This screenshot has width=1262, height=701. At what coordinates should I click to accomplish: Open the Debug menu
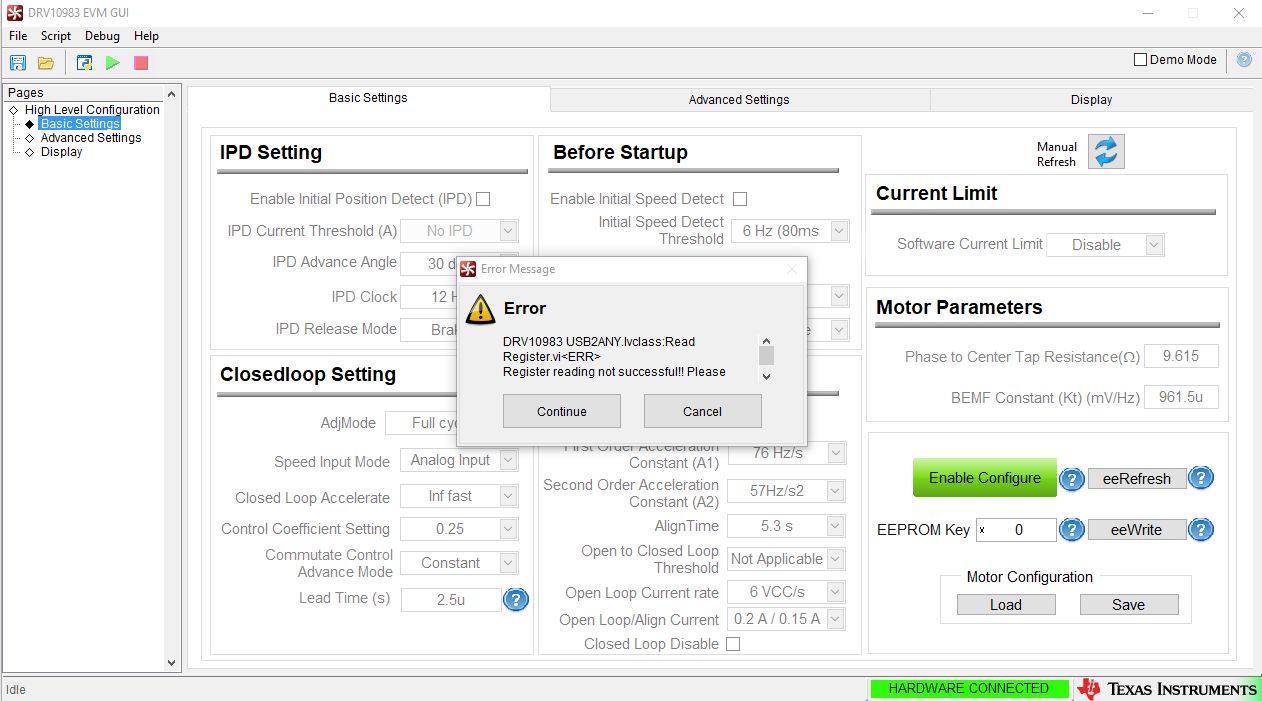[x=102, y=36]
